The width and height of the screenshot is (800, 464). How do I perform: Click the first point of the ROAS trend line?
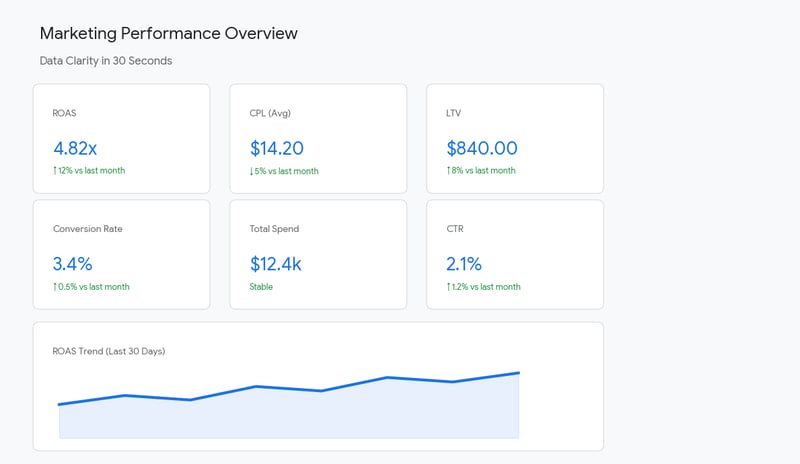click(x=60, y=405)
